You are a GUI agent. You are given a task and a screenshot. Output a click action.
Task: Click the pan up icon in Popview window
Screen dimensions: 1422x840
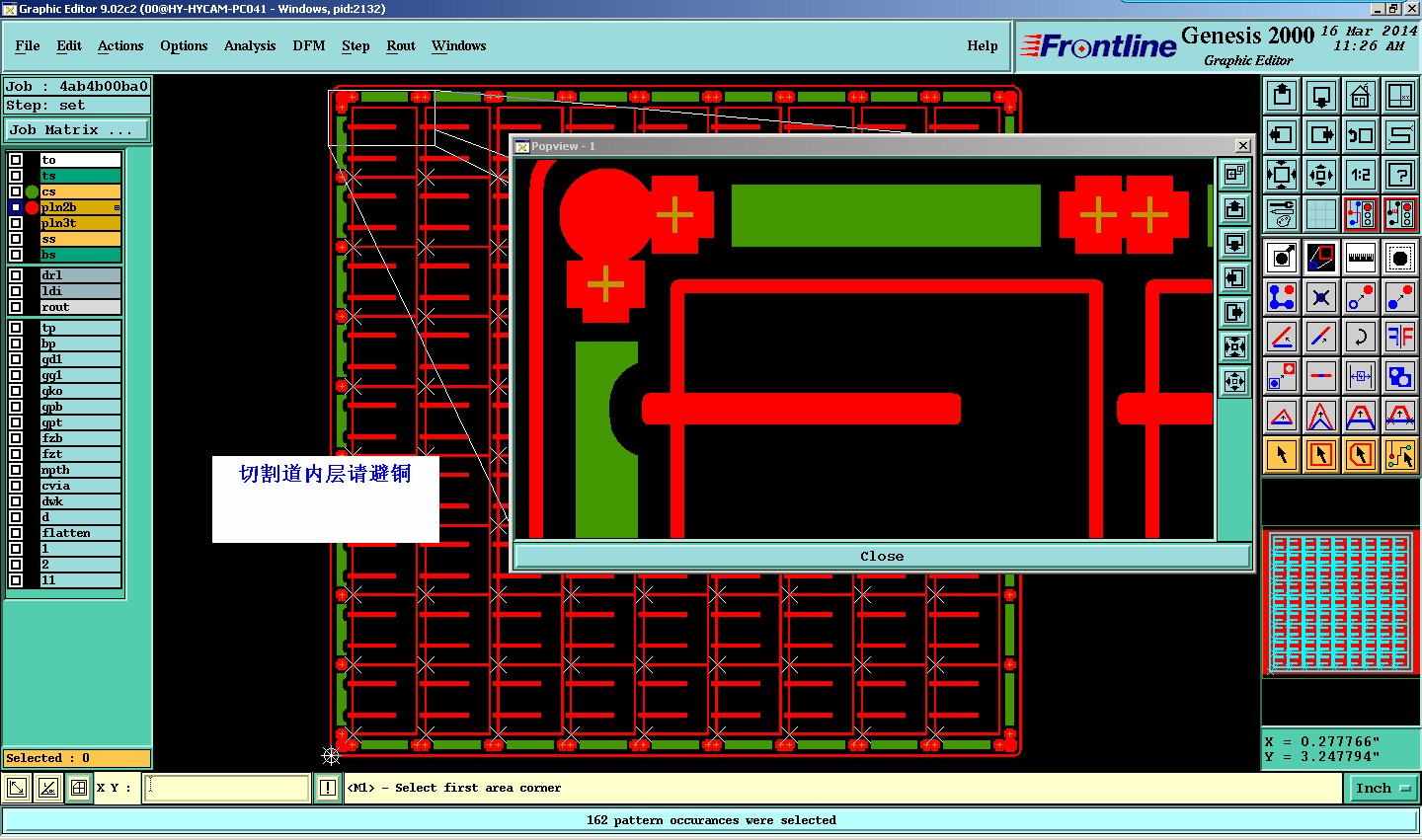pos(1235,209)
